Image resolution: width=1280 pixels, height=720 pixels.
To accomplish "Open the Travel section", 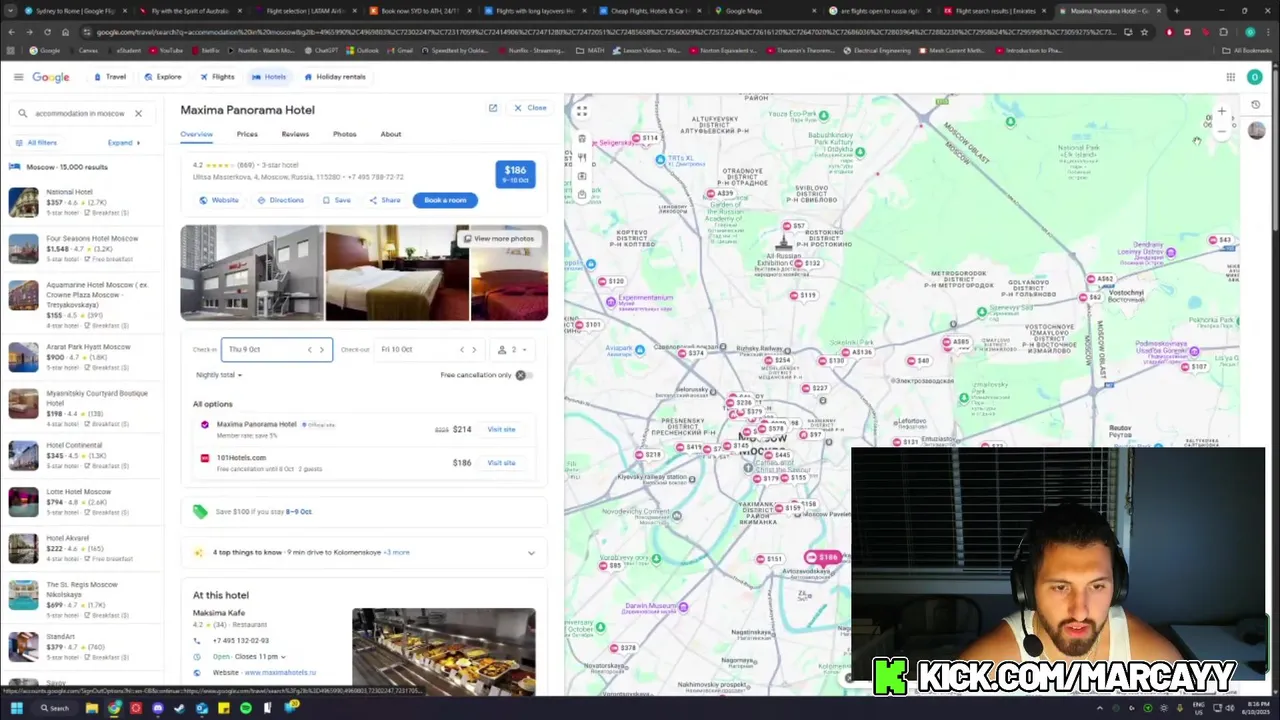I will pos(110,77).
